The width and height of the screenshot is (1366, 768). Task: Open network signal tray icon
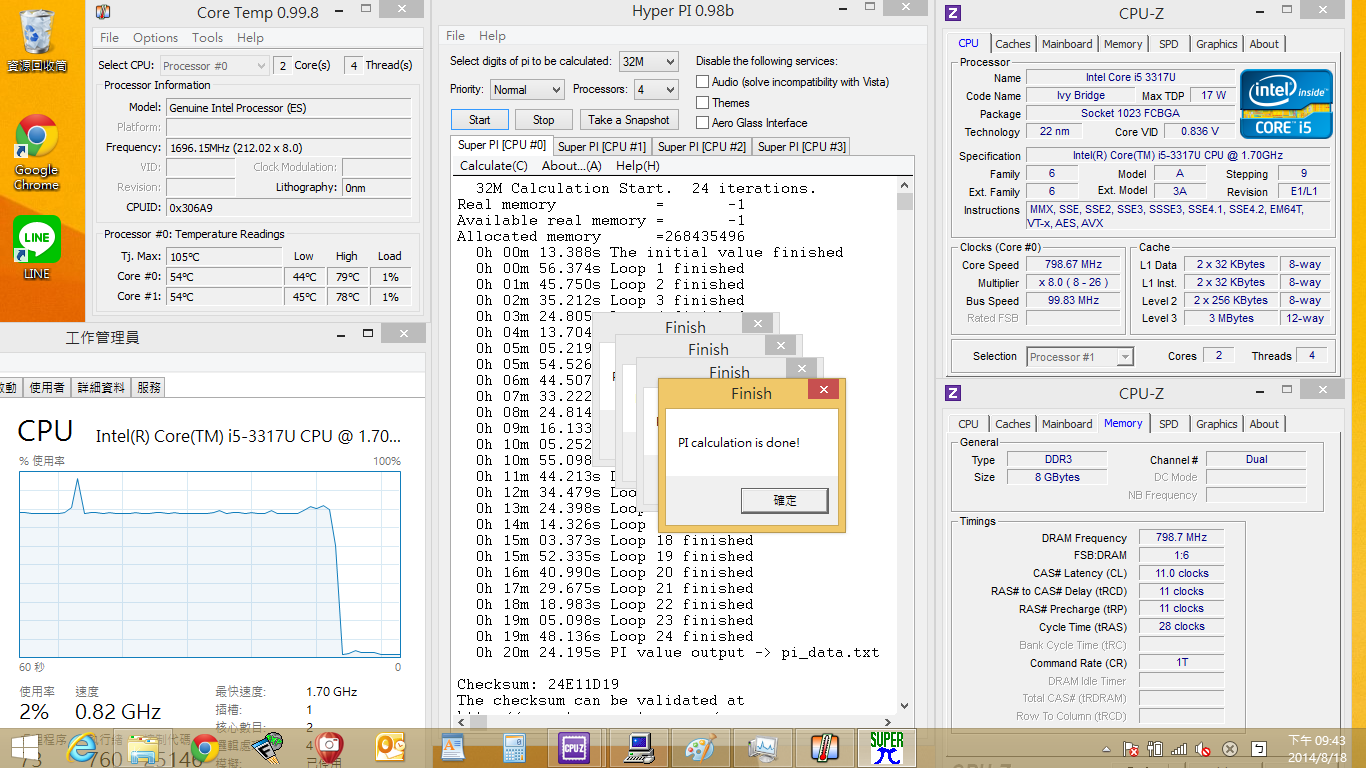[x=1180, y=748]
